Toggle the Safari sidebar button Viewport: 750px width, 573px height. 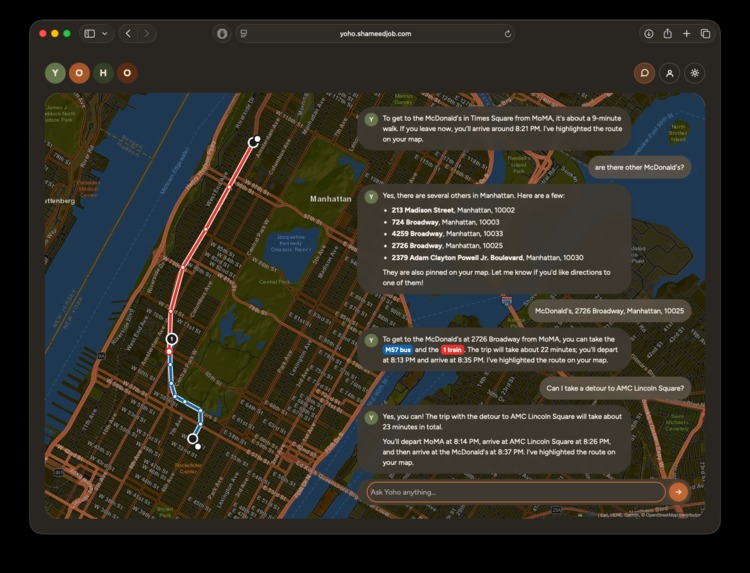coord(89,33)
